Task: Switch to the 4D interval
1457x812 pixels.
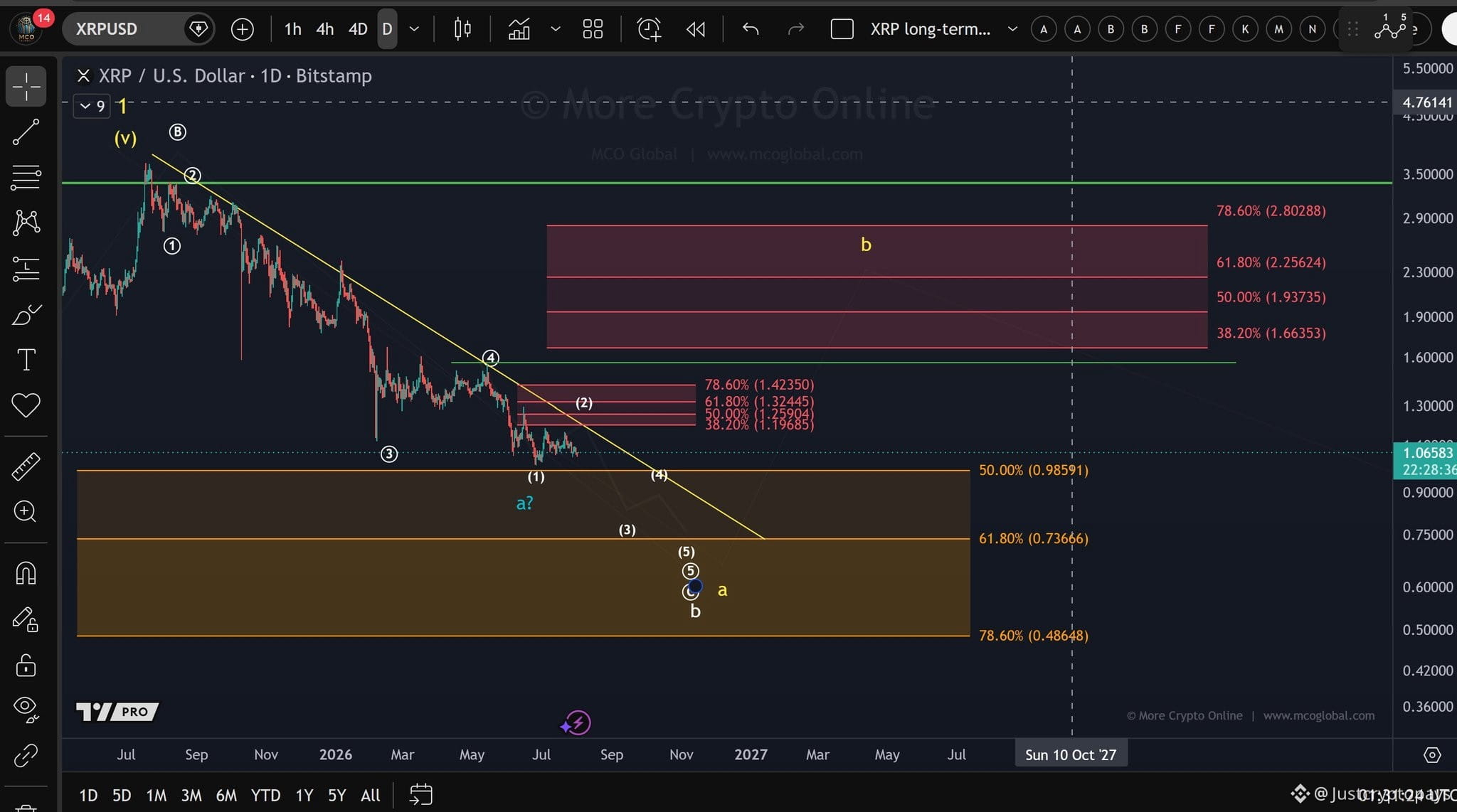Action: click(358, 29)
